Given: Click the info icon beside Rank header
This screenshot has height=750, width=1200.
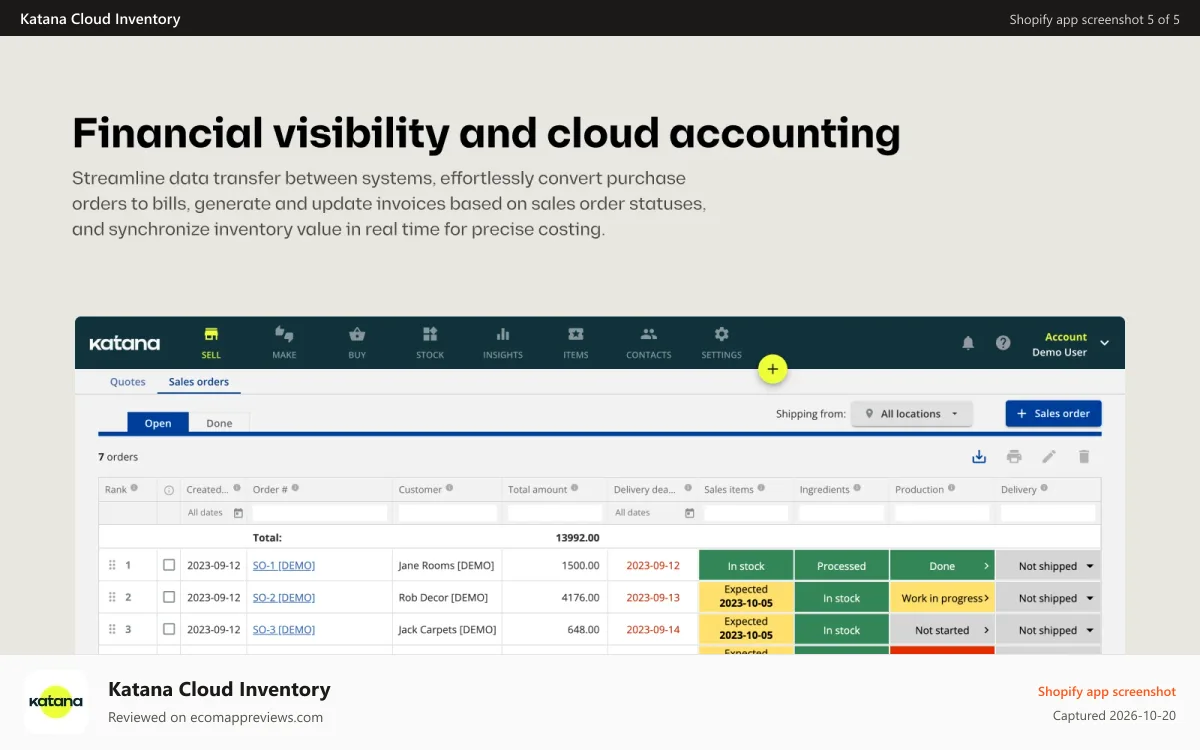Looking at the screenshot, I should pyautogui.click(x=134, y=489).
